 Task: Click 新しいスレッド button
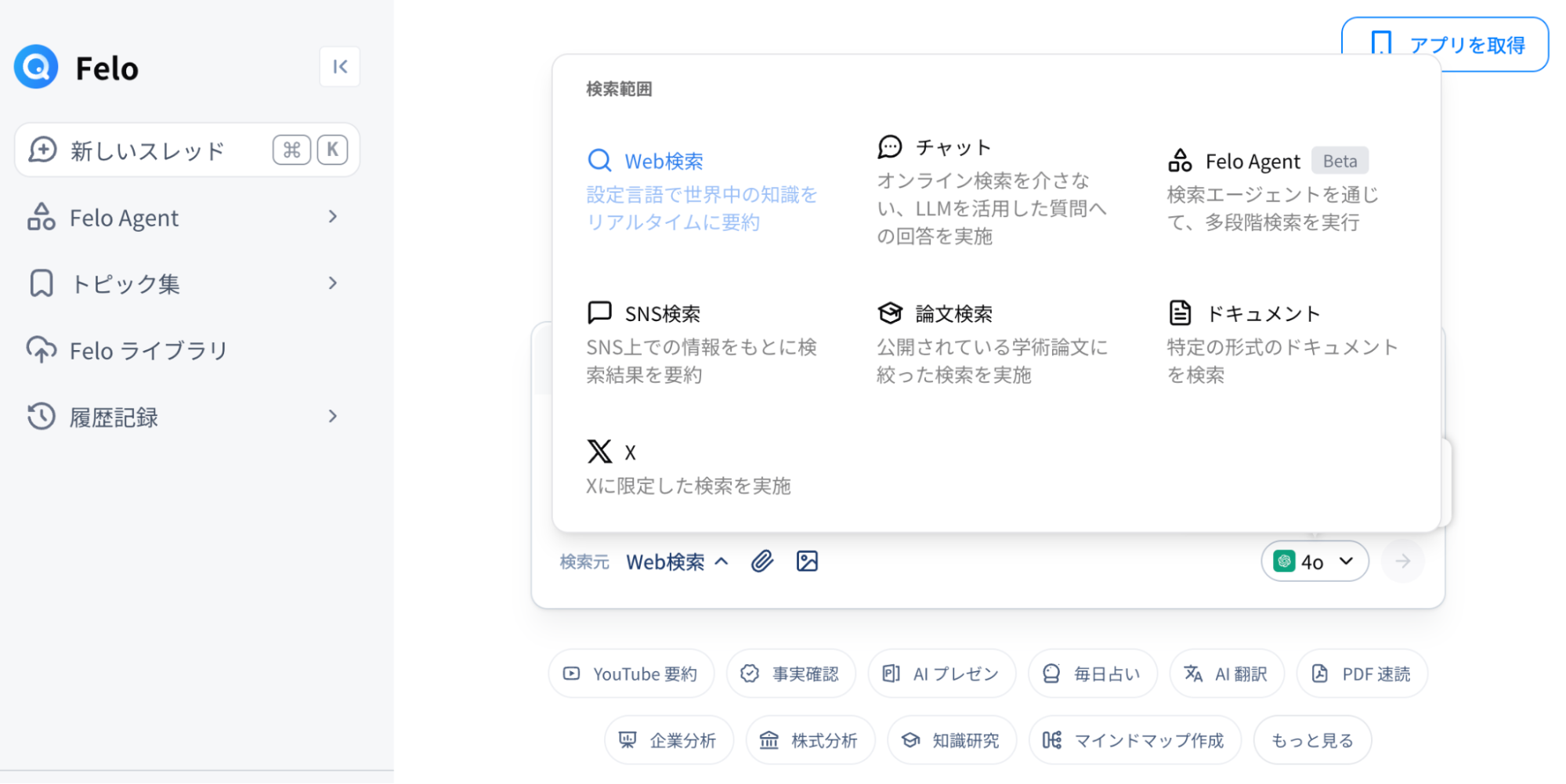pyautogui.click(x=187, y=150)
